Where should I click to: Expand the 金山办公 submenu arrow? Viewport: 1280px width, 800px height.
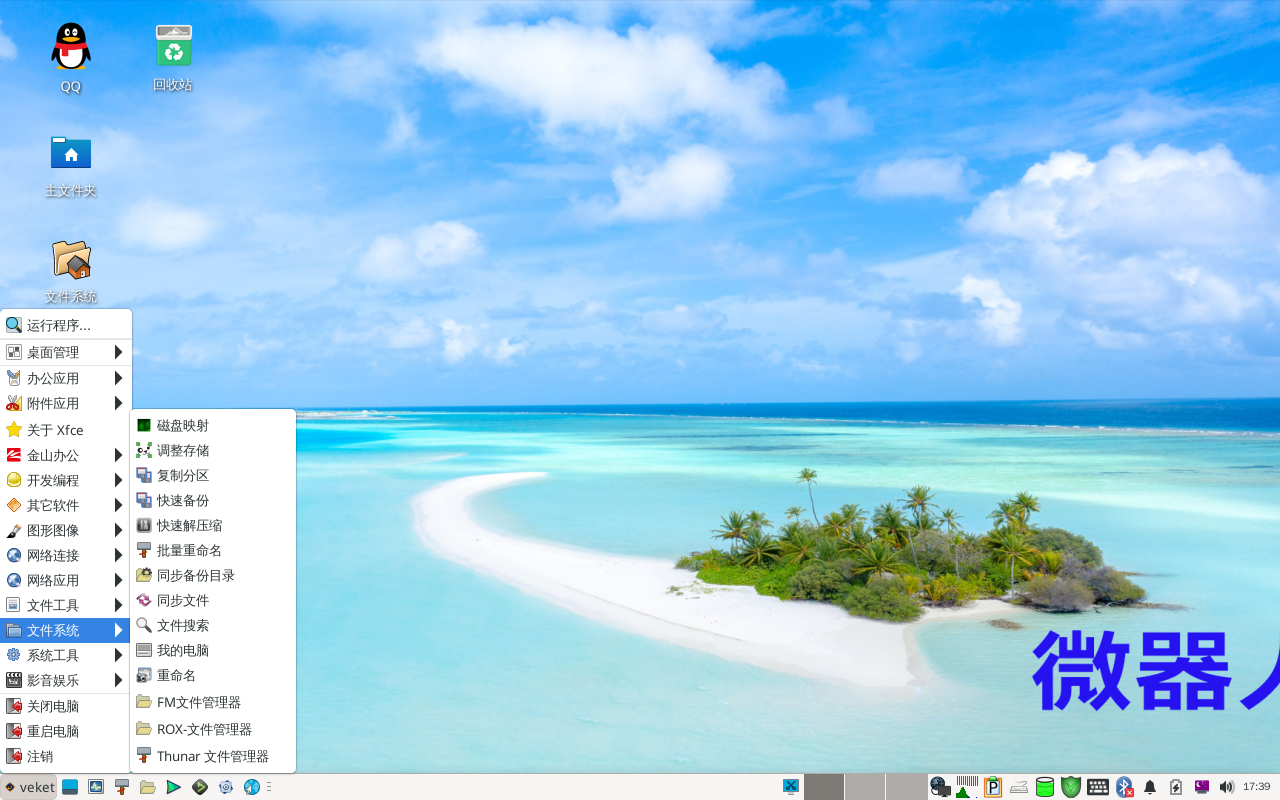pos(118,455)
